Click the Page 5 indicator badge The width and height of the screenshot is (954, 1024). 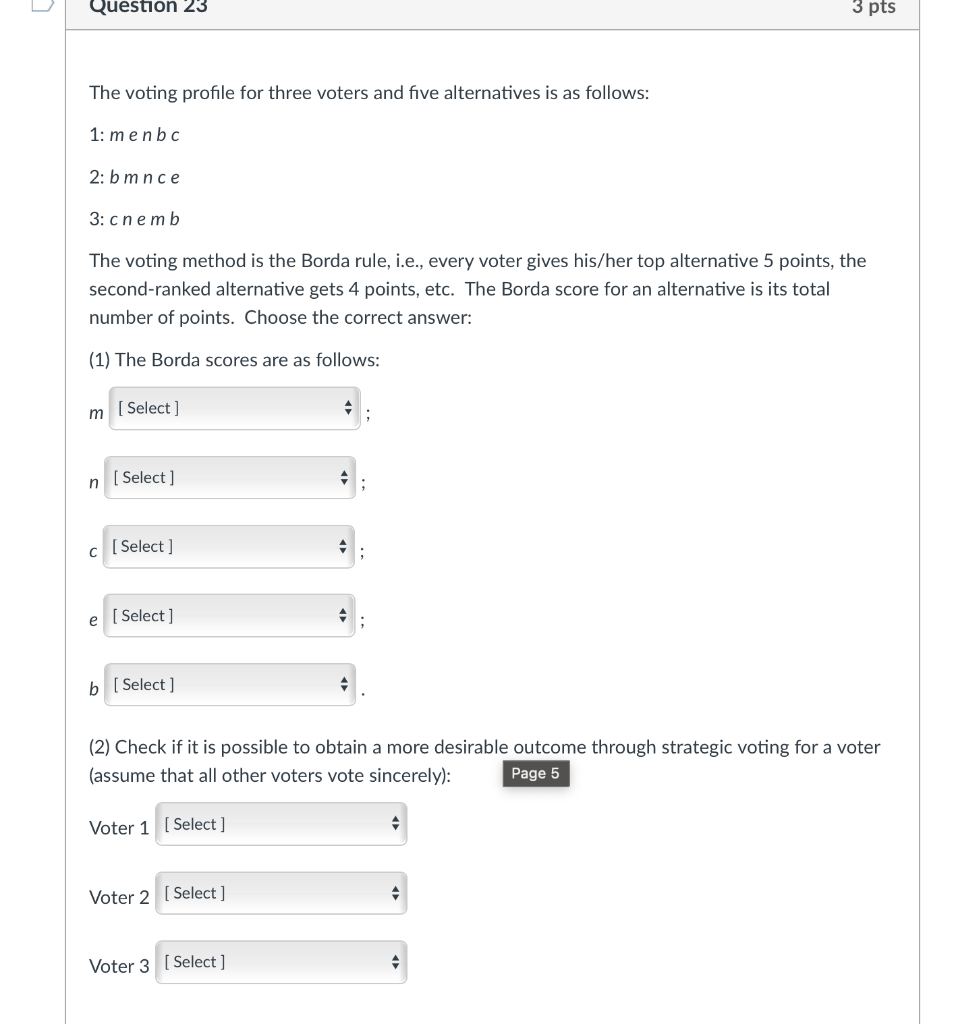(536, 773)
